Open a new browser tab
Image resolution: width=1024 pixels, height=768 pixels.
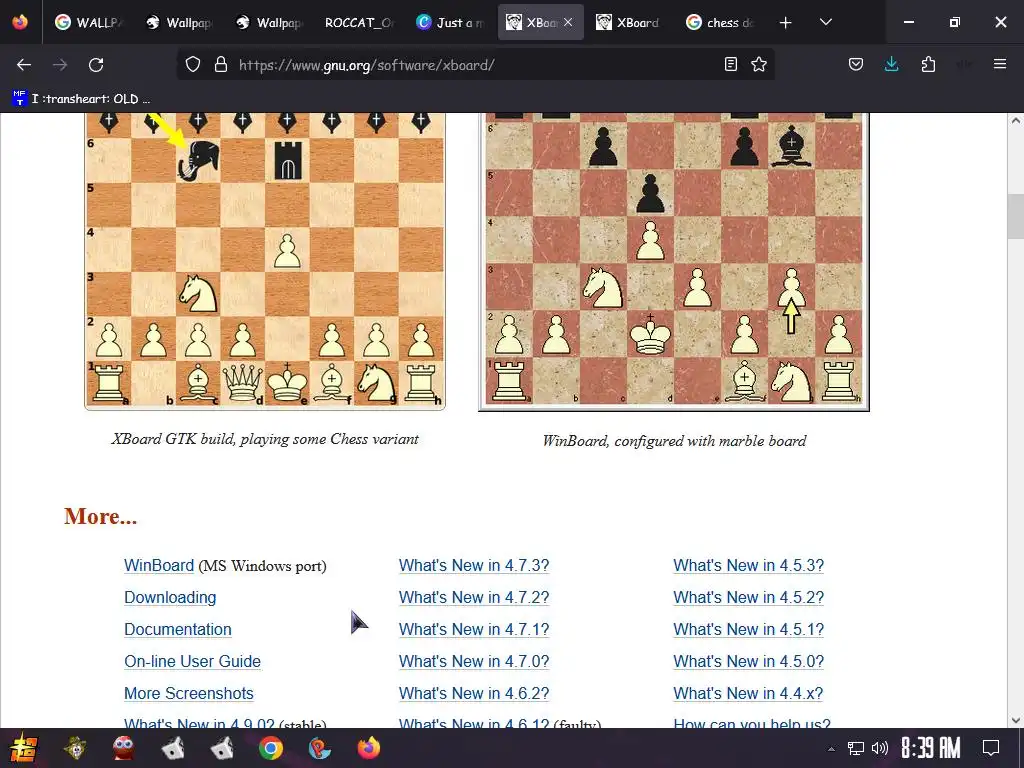[x=786, y=23]
